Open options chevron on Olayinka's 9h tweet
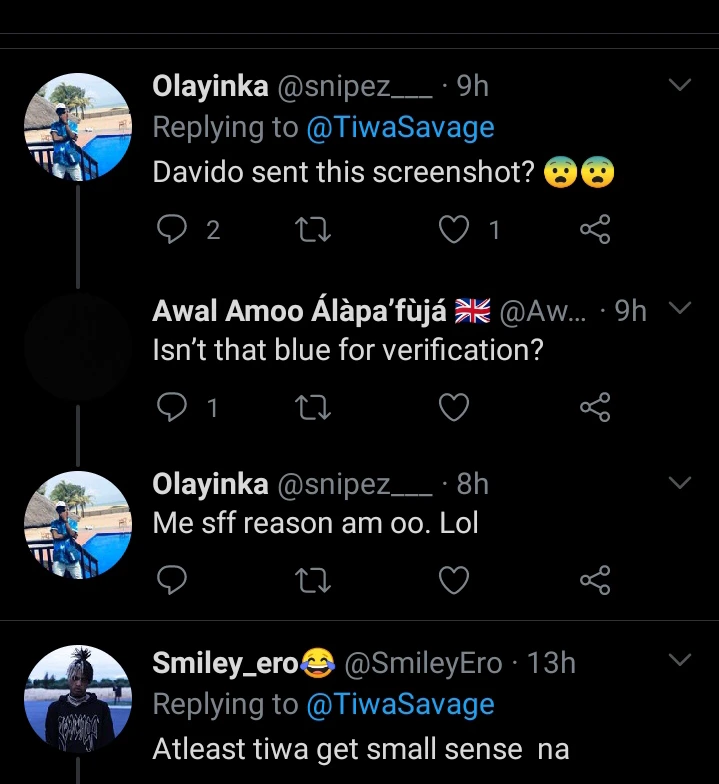719x784 pixels. [x=680, y=86]
